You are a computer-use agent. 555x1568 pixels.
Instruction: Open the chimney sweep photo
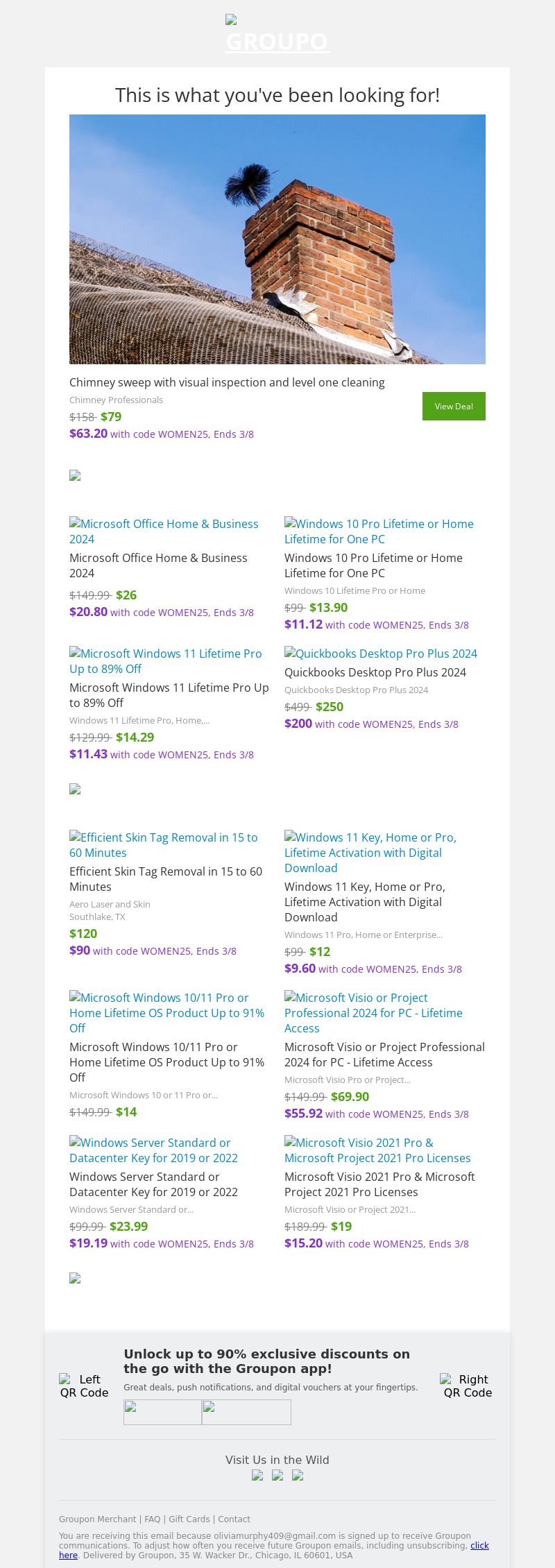[x=277, y=239]
